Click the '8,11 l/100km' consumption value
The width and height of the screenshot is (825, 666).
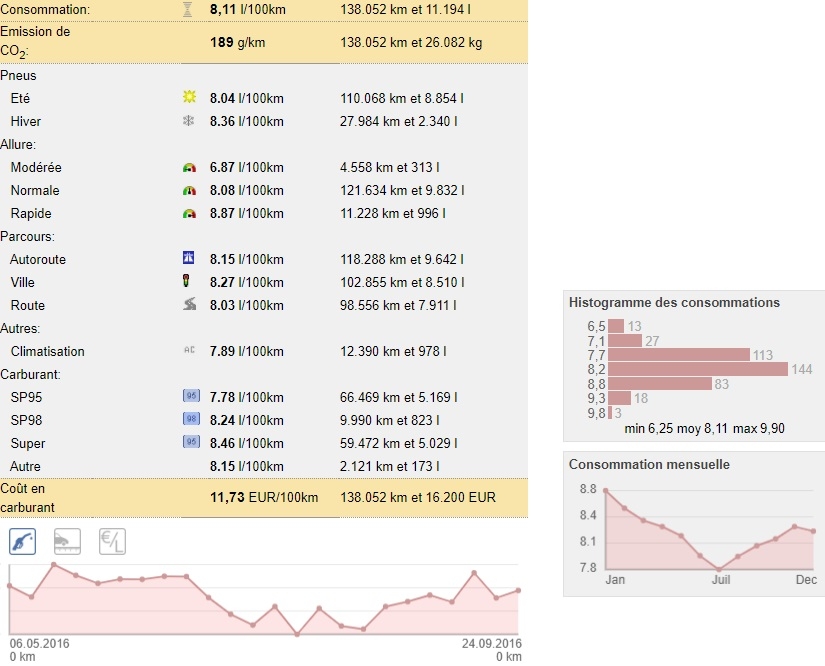tap(248, 9)
